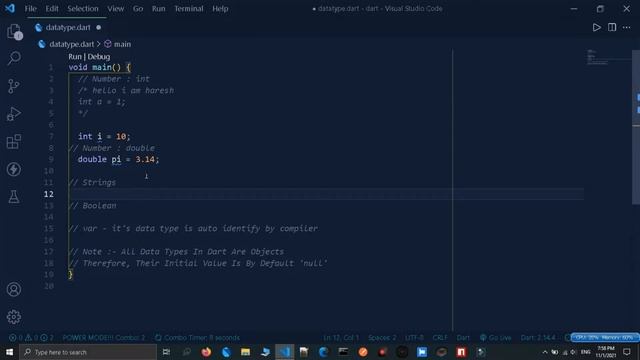This screenshot has height=360, width=640.
Task: Open Microsoft Edge from taskbar
Action: (x=323, y=352)
